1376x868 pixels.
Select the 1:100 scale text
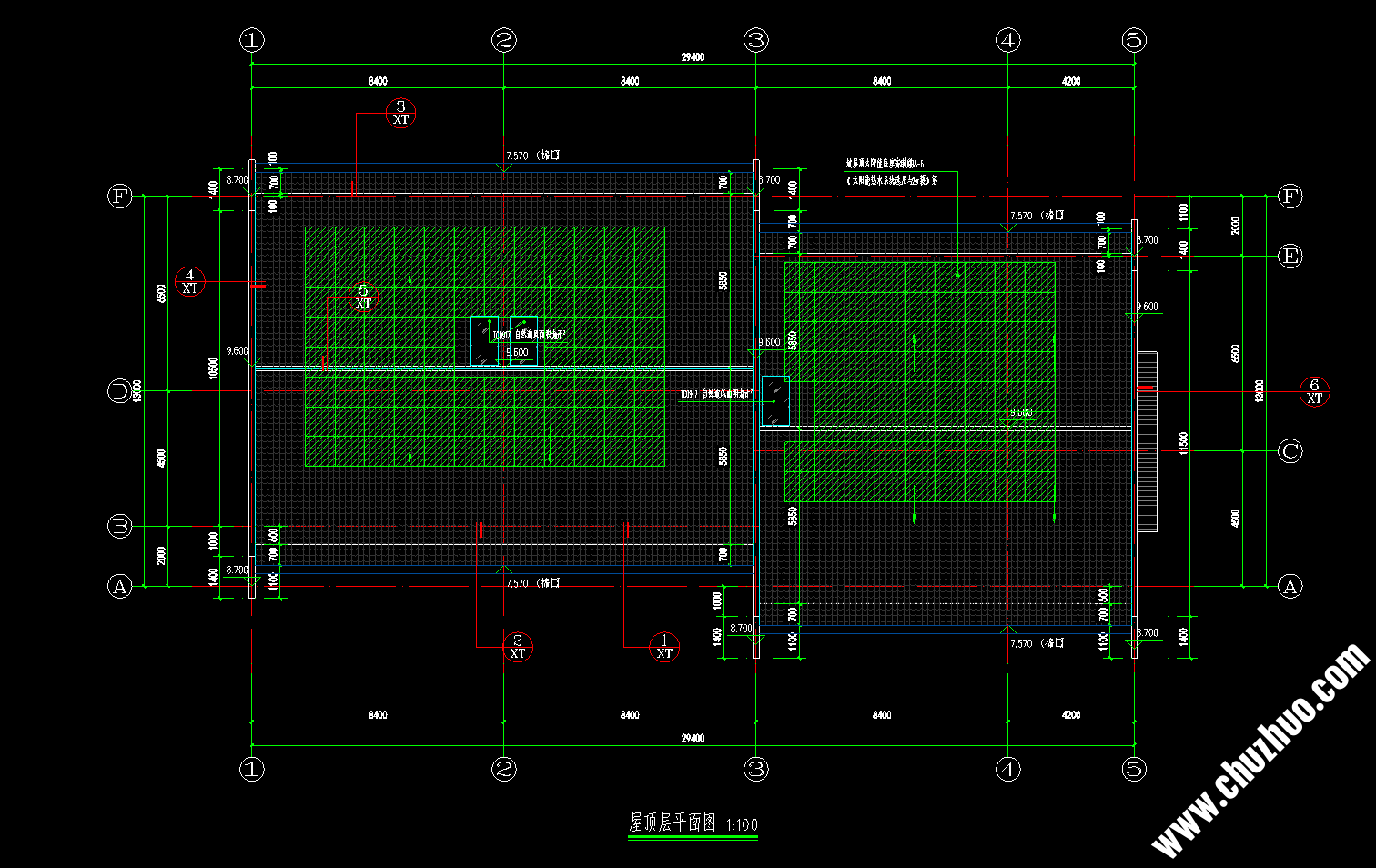coord(742,825)
